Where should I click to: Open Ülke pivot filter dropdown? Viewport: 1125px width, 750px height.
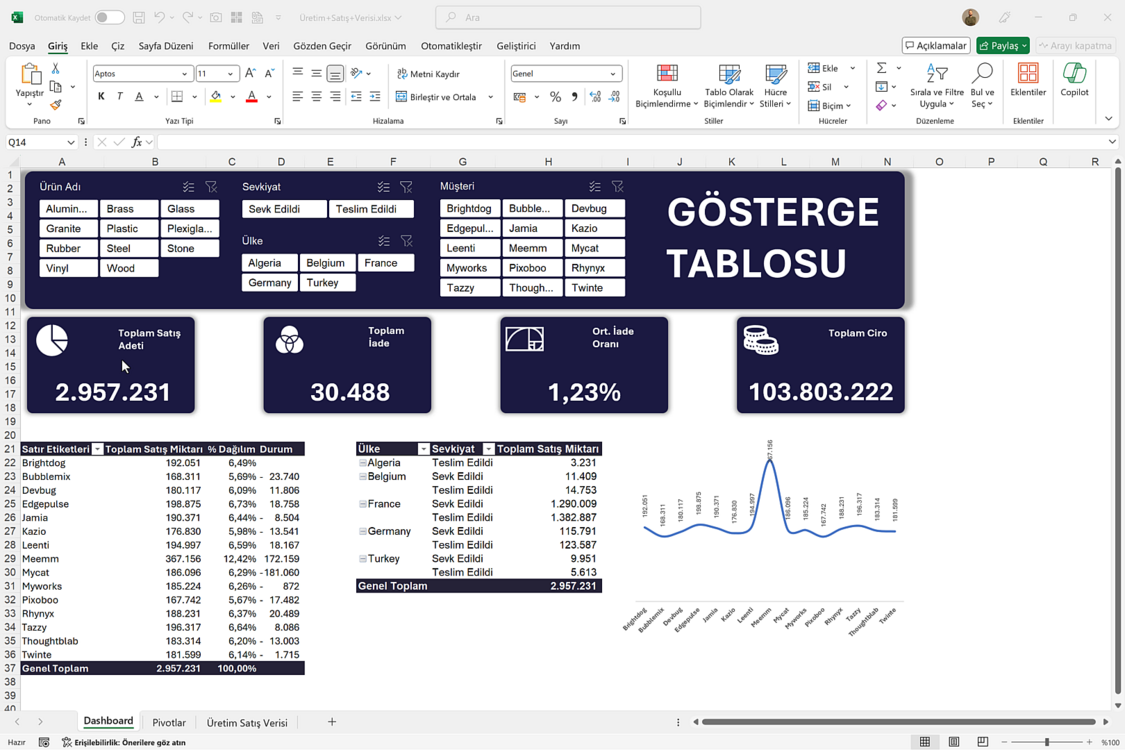click(423, 449)
